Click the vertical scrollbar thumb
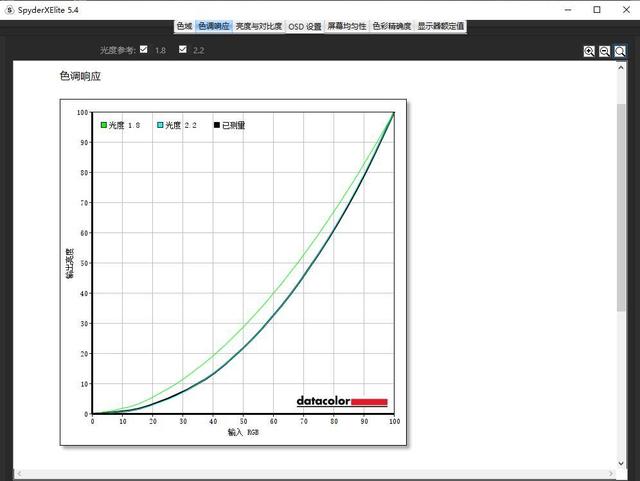 tap(621, 207)
